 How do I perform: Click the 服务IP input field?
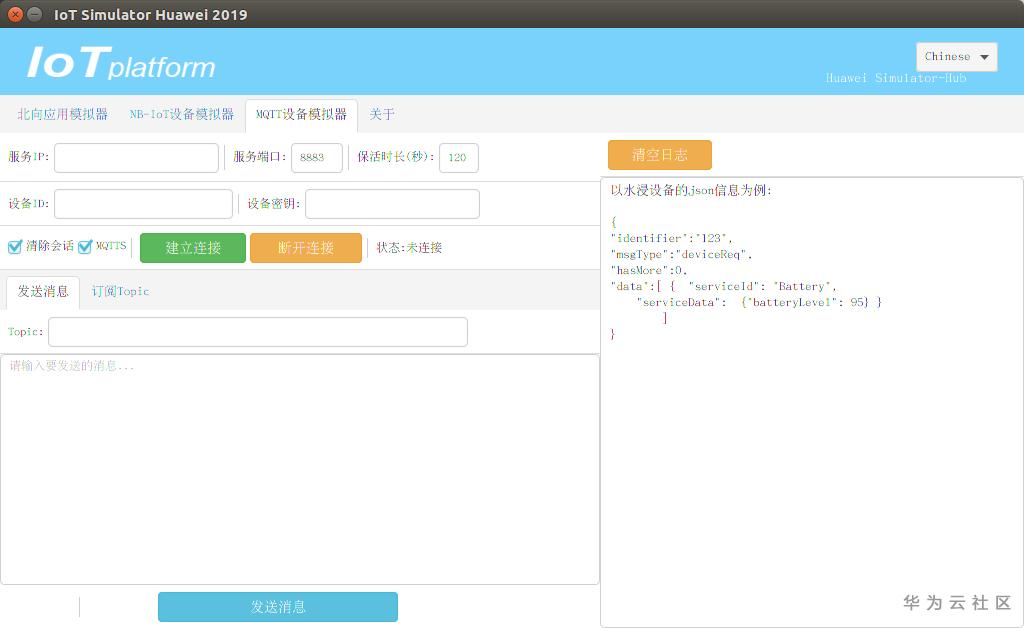pos(136,157)
